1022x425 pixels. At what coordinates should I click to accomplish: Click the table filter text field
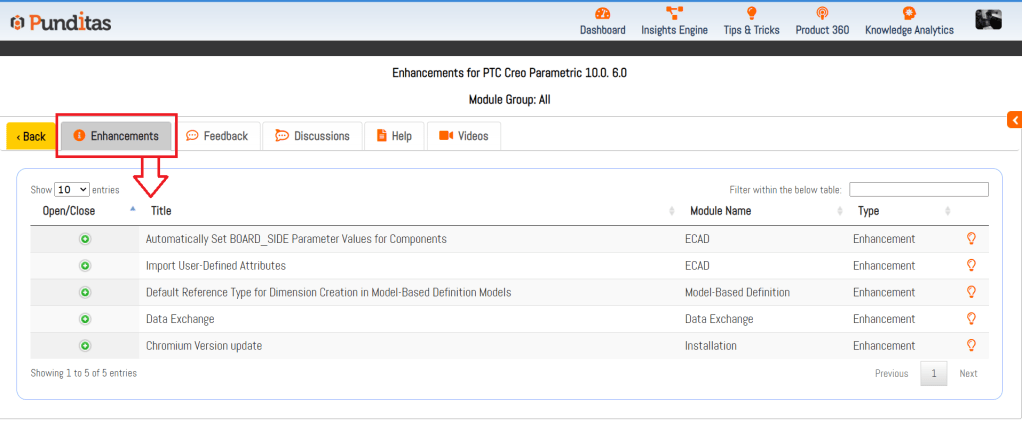(x=918, y=189)
